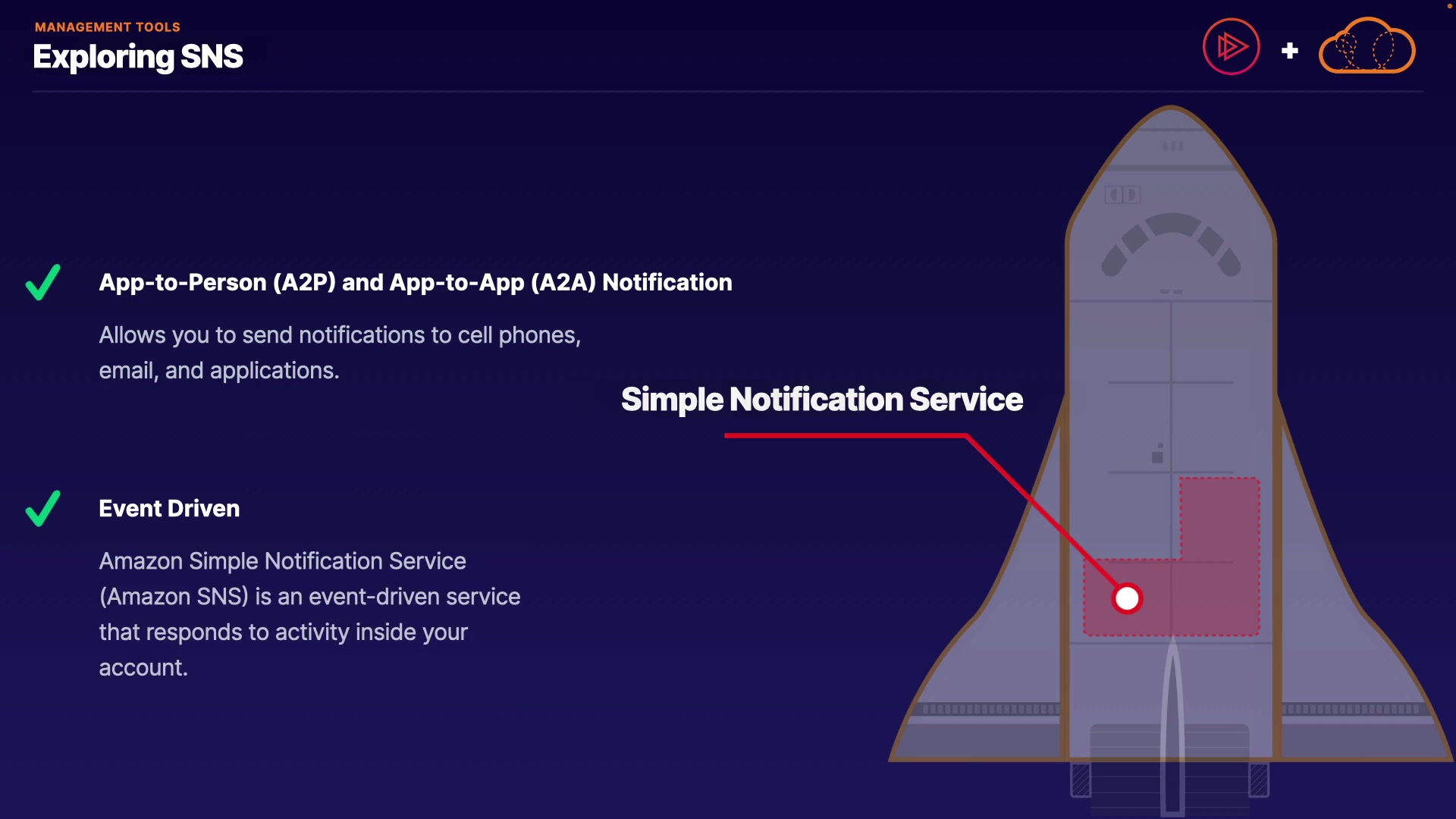
Task: Click the Amazon SNS event-driven description paragraph
Action: (309, 614)
